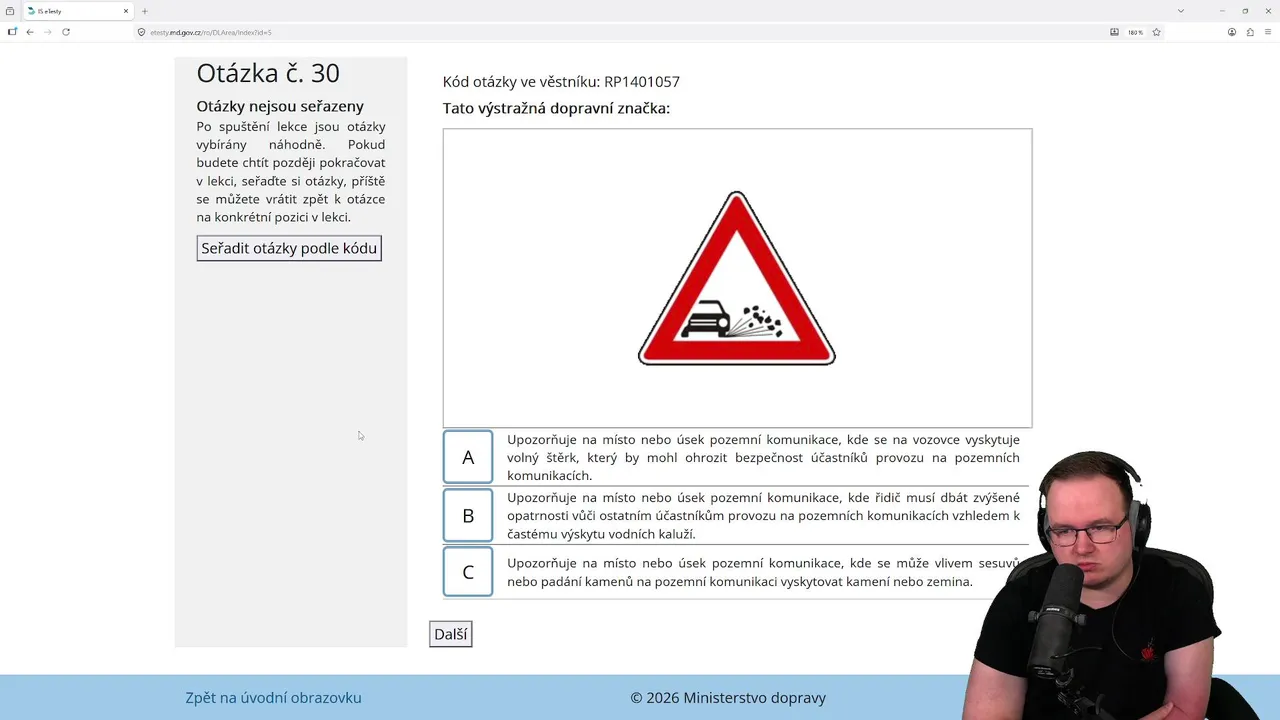Viewport: 1280px width, 720px height.
Task: Open the Firefox application menu
Action: (x=1268, y=32)
